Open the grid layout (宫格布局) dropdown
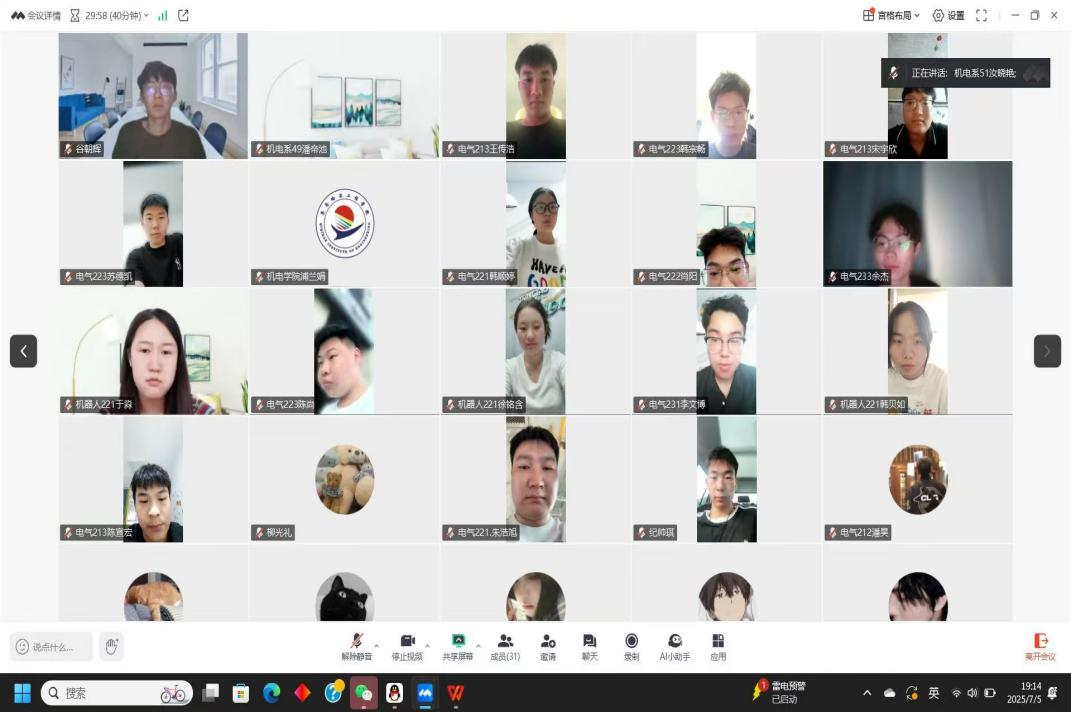This screenshot has width=1071, height=712. point(892,15)
